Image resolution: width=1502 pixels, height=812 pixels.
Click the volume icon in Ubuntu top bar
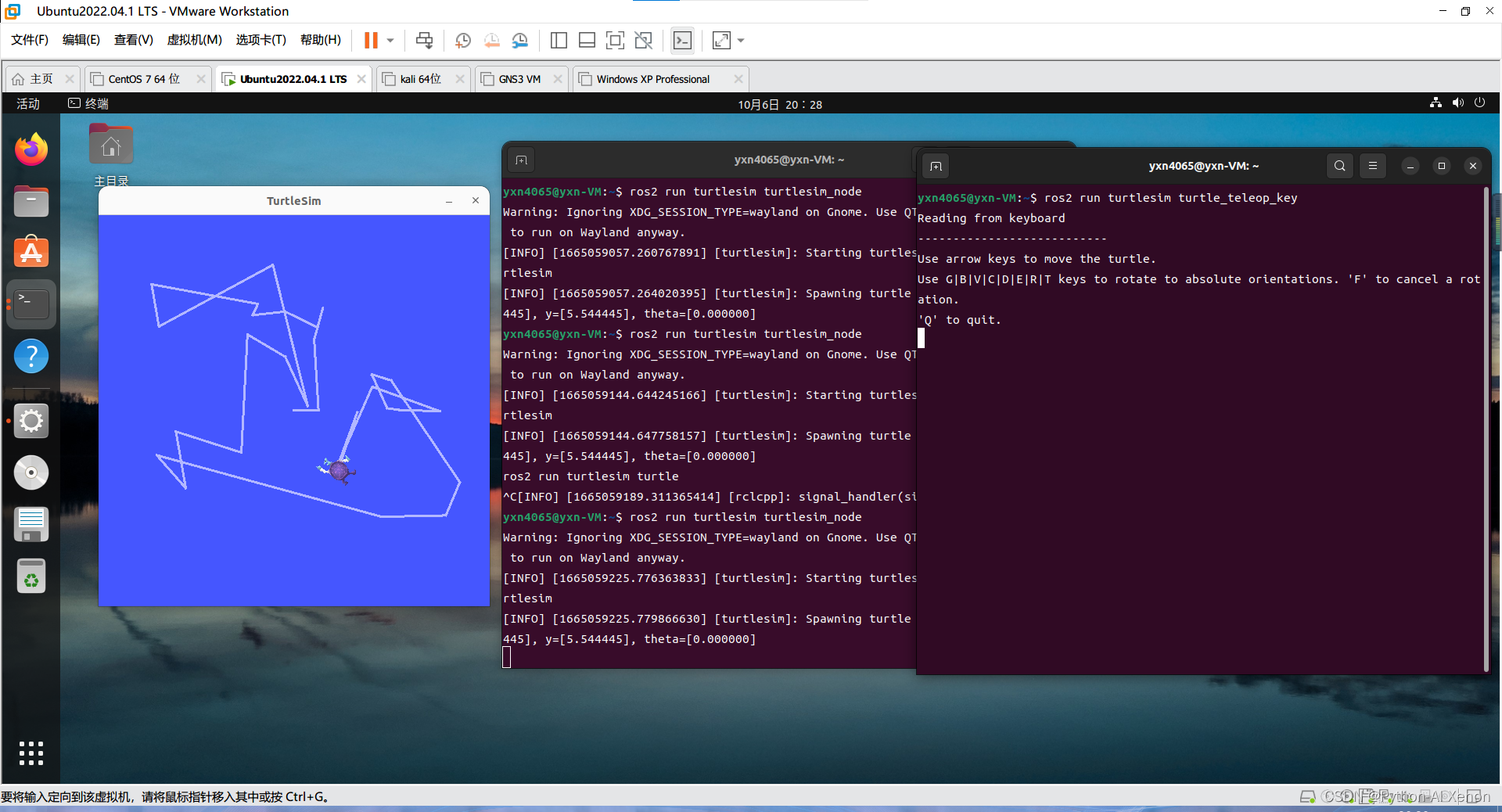pos(1457,103)
